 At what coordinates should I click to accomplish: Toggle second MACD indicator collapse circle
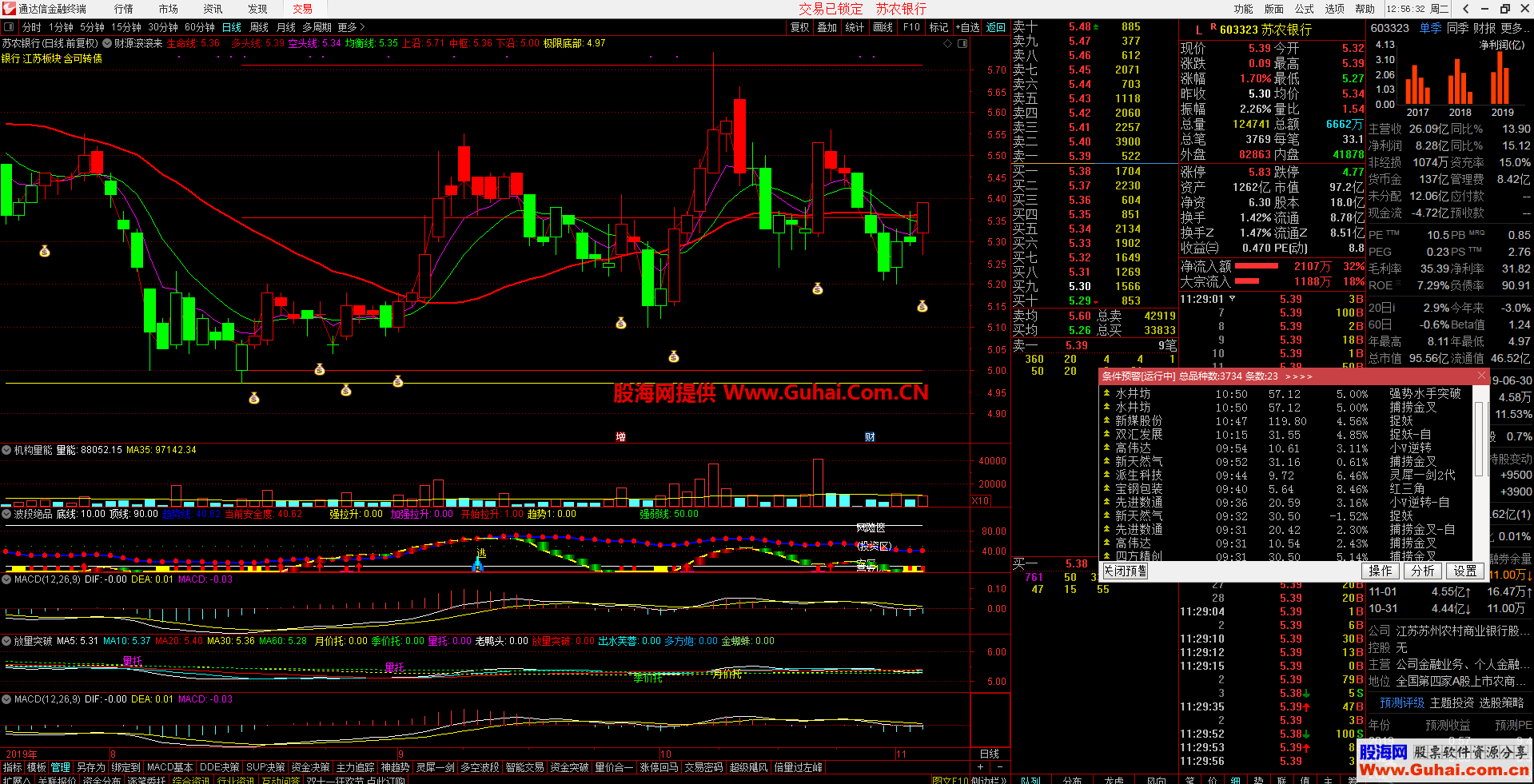pyautogui.click(x=6, y=699)
